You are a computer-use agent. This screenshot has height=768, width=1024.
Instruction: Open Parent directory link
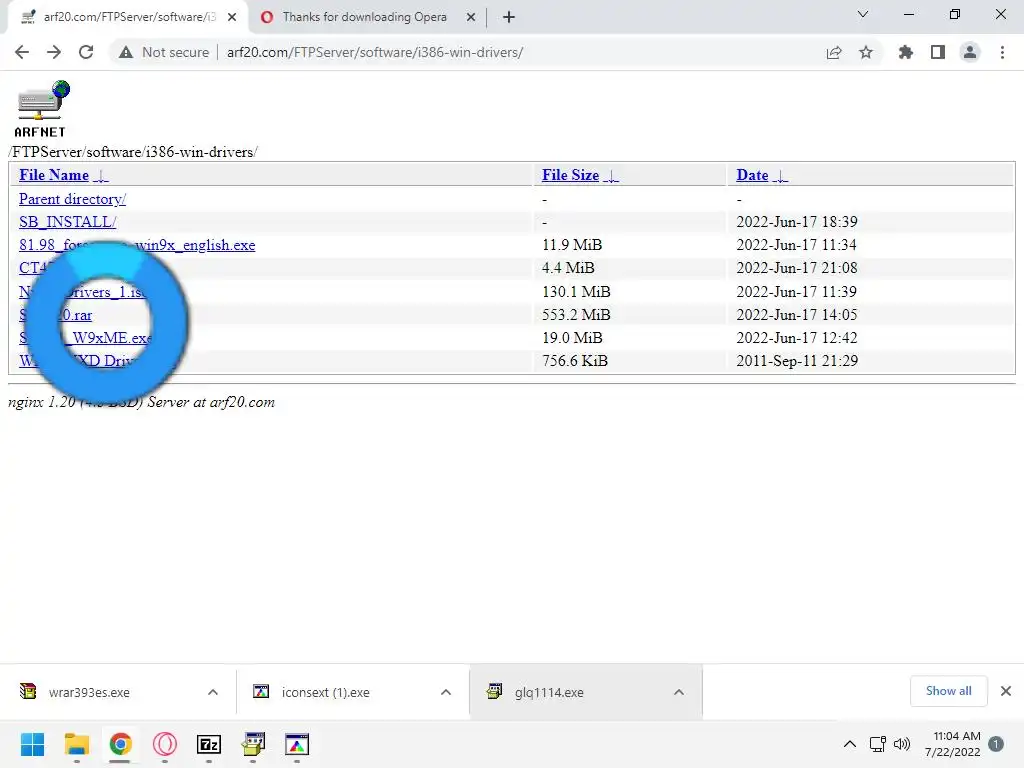click(72, 199)
